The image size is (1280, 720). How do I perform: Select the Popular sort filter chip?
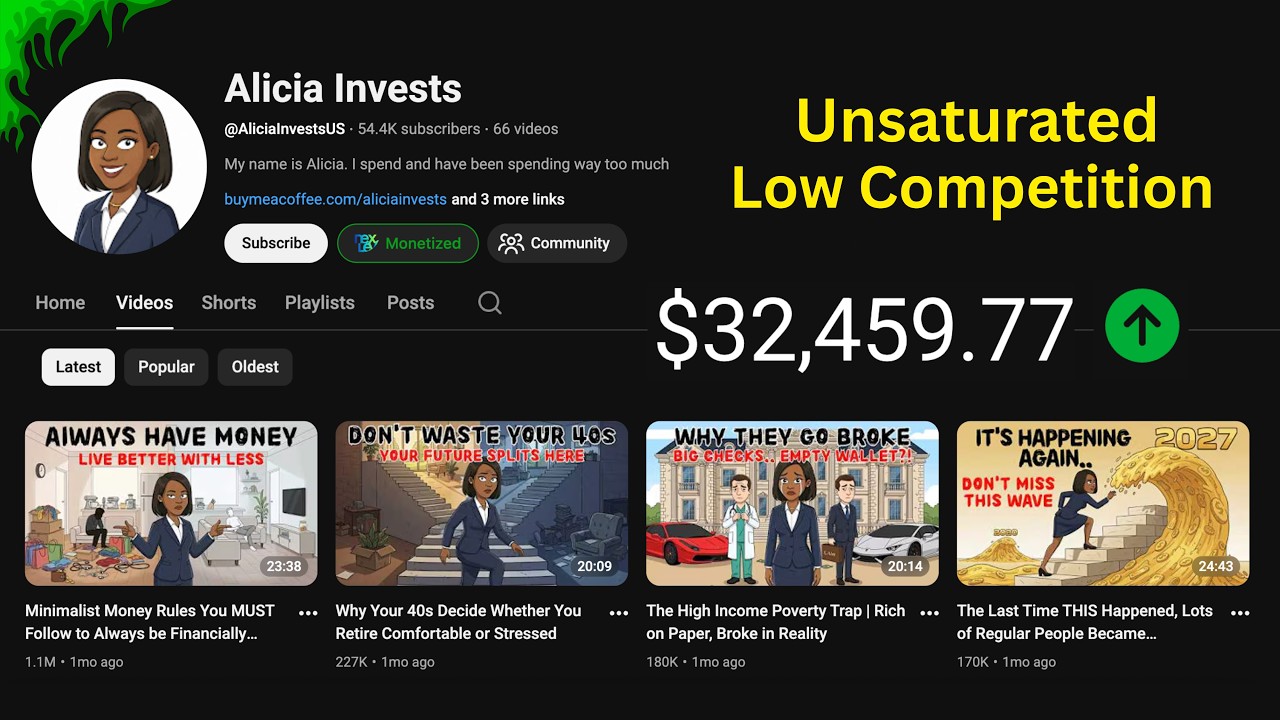point(166,367)
